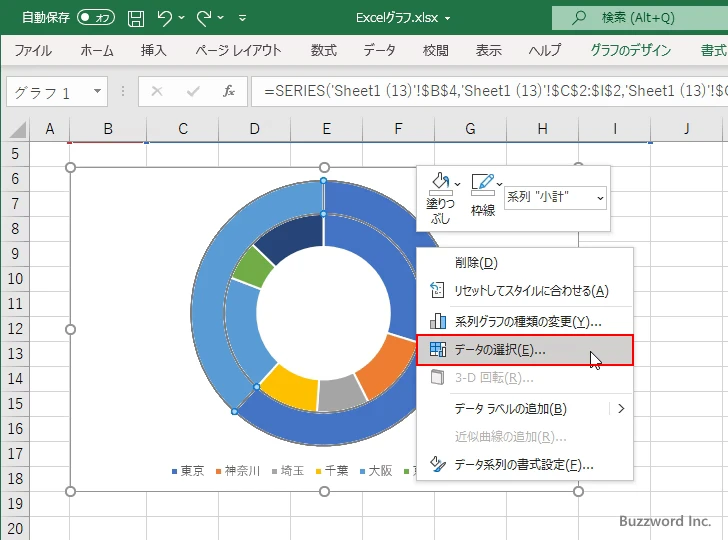Choose 系列グラフの種類の変更(Y)...
The width and height of the screenshot is (728, 540).
525,321
